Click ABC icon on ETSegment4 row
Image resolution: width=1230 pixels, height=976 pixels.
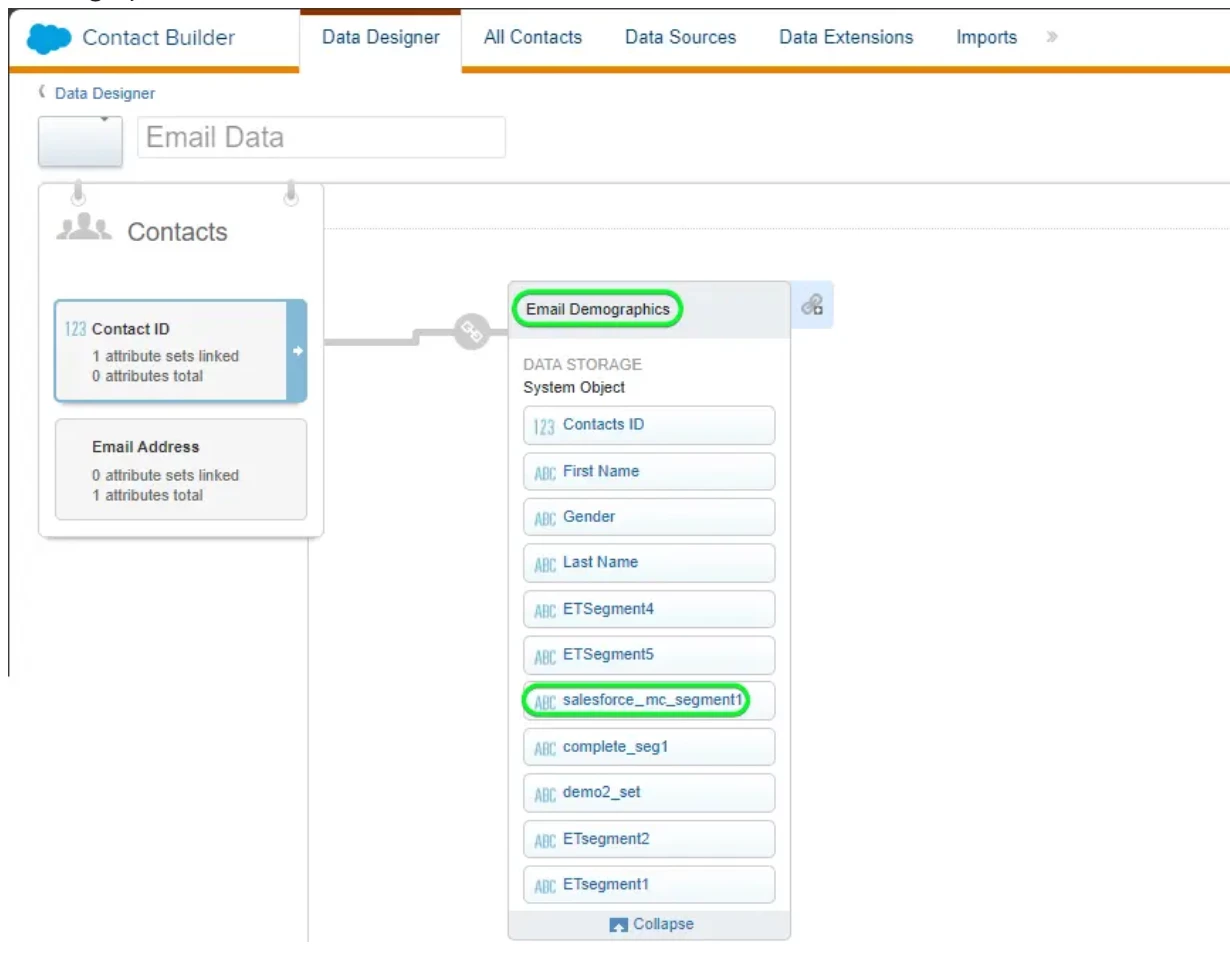coord(545,611)
